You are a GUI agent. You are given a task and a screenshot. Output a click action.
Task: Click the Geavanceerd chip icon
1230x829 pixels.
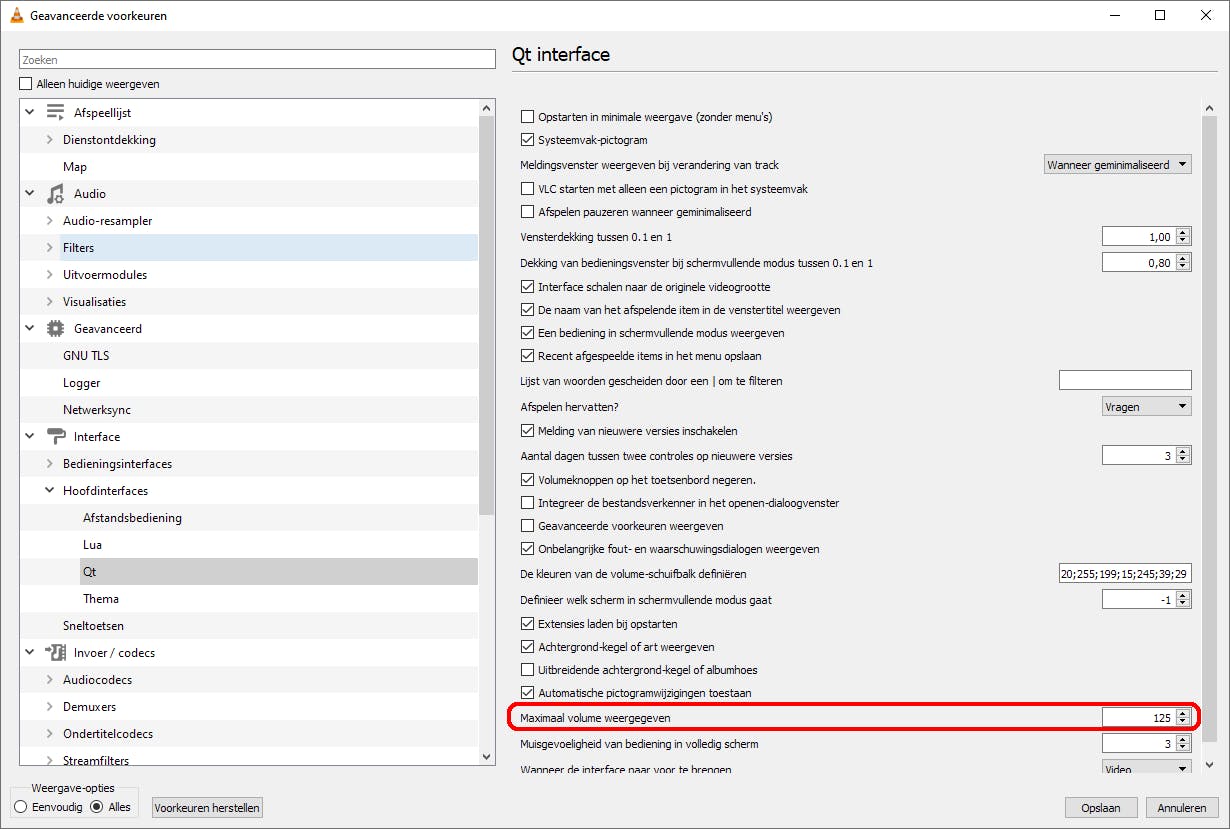coord(55,329)
